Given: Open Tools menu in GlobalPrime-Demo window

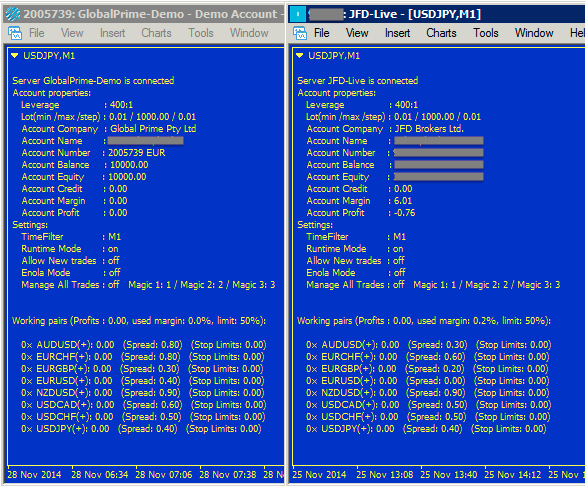Looking at the screenshot, I should click(201, 33).
